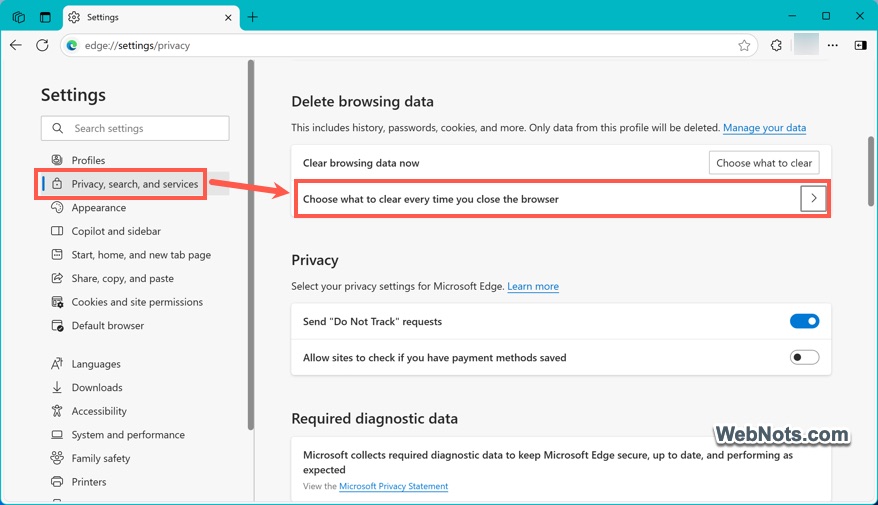The height and width of the screenshot is (505, 878).
Task: Click the magnifier icon in Search settings
Action: coord(57,128)
